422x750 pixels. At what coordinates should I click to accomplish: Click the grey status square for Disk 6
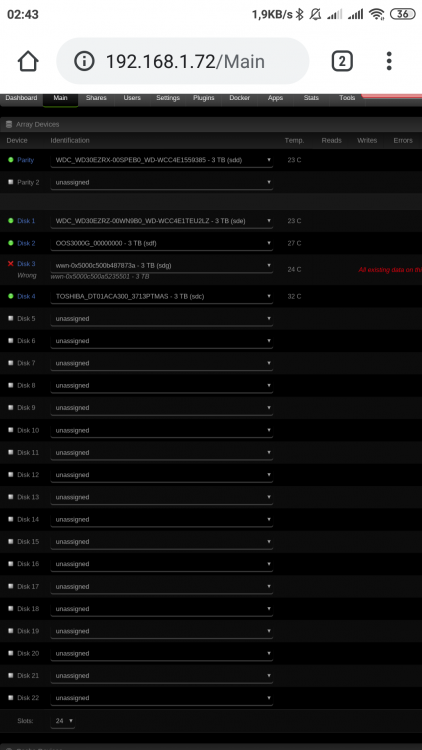pyautogui.click(x=11, y=341)
